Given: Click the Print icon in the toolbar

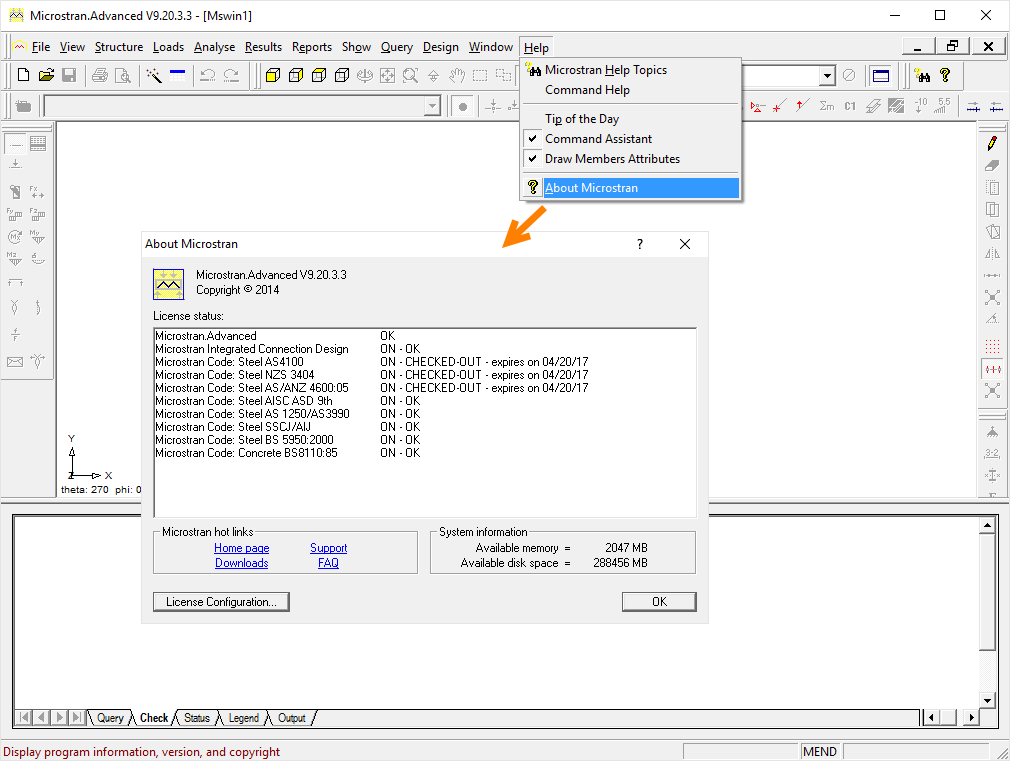Looking at the screenshot, I should 99,75.
